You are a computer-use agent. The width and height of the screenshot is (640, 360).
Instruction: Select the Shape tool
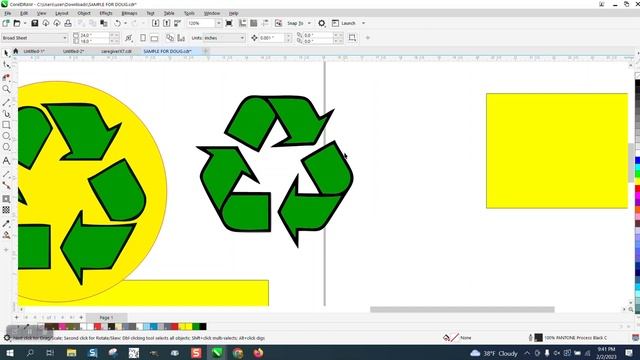(6, 65)
